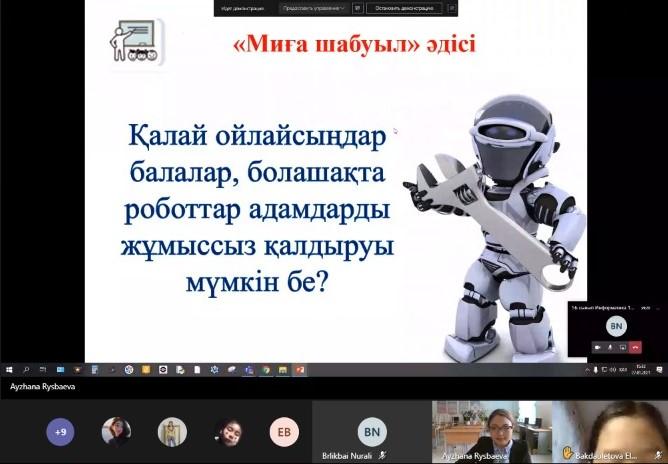
Task: Click the PowerPoint icon in the taskbar
Action: coord(299,370)
